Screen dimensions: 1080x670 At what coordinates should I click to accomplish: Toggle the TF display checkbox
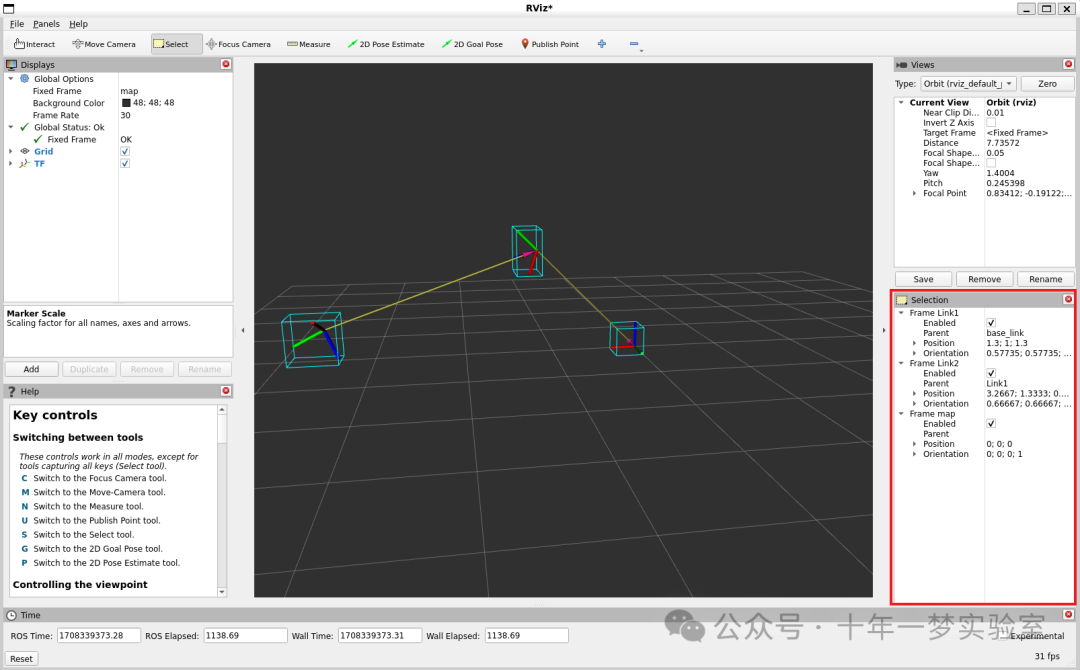[125, 164]
